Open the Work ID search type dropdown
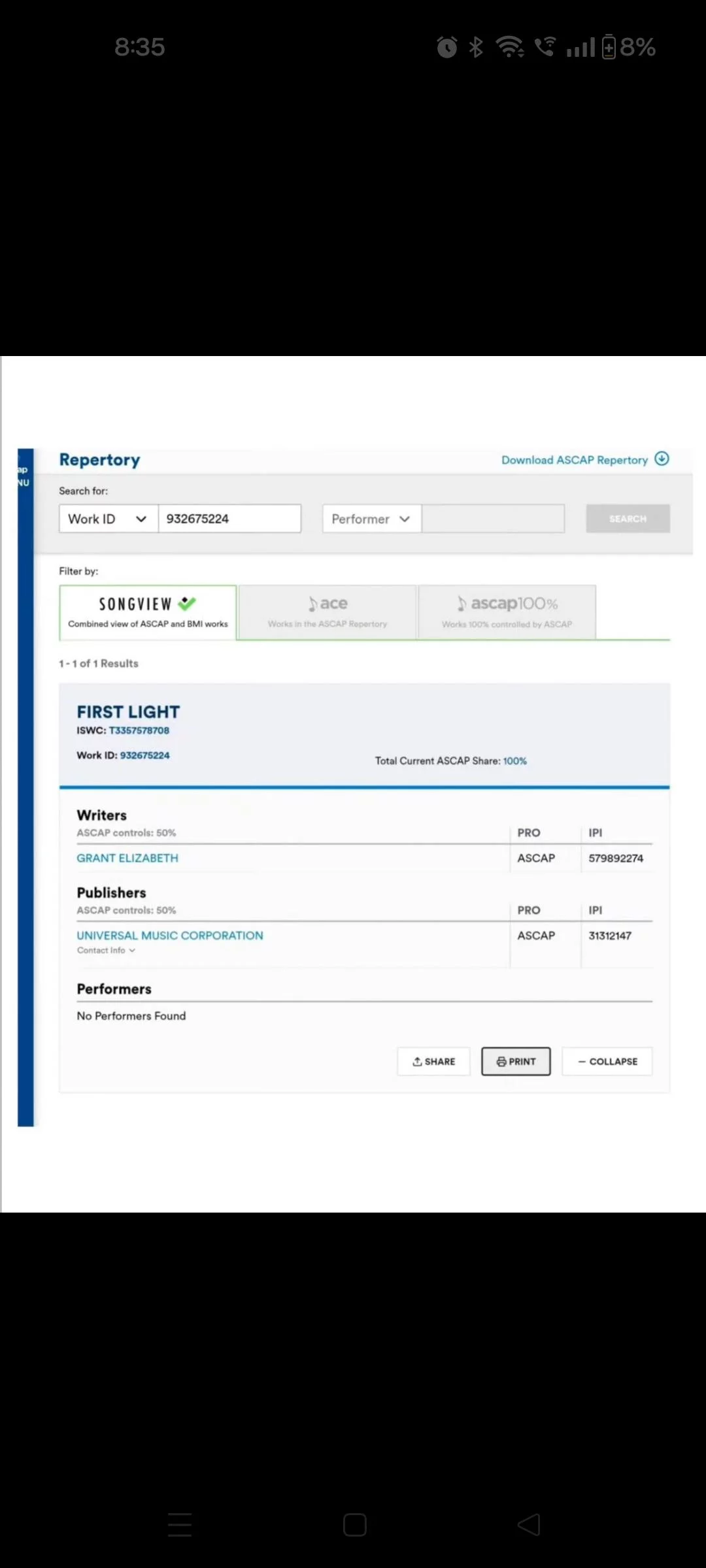Image resolution: width=706 pixels, height=1568 pixels. click(x=109, y=519)
